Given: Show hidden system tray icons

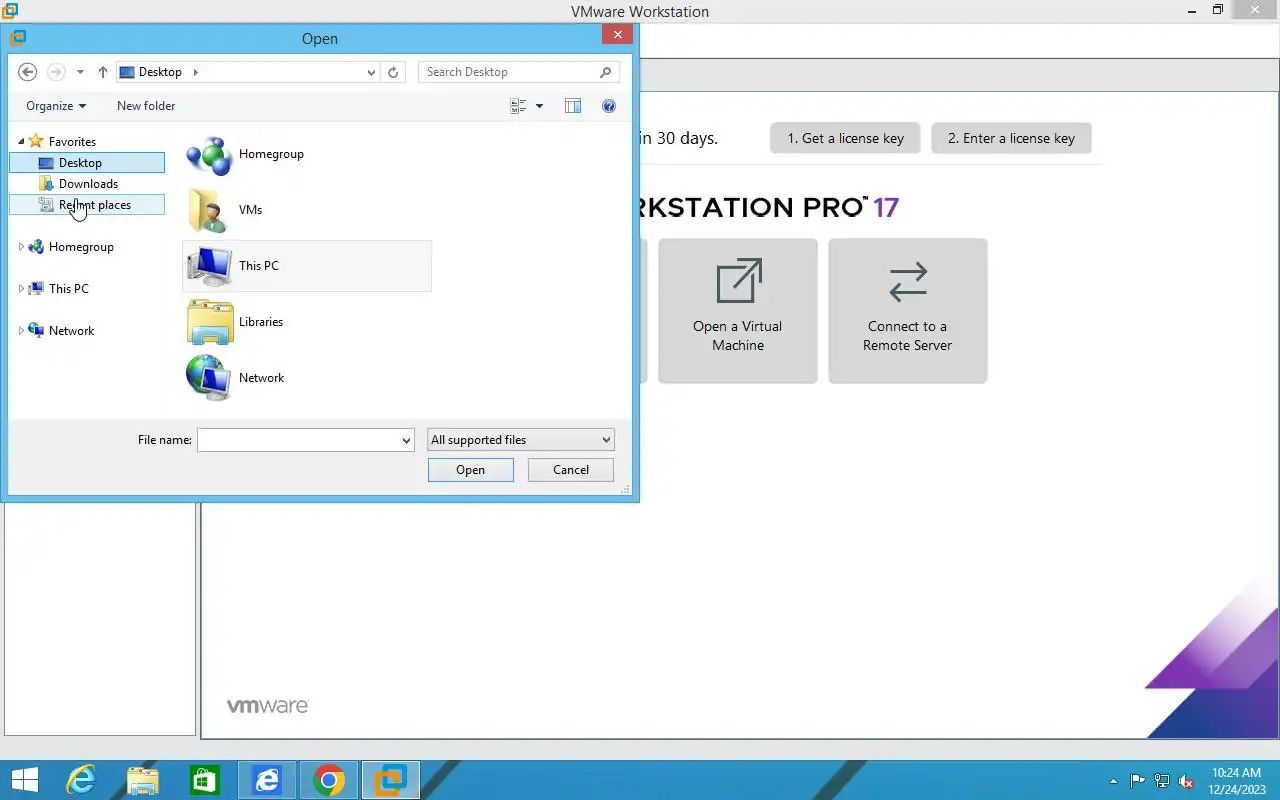Looking at the screenshot, I should tap(1114, 781).
